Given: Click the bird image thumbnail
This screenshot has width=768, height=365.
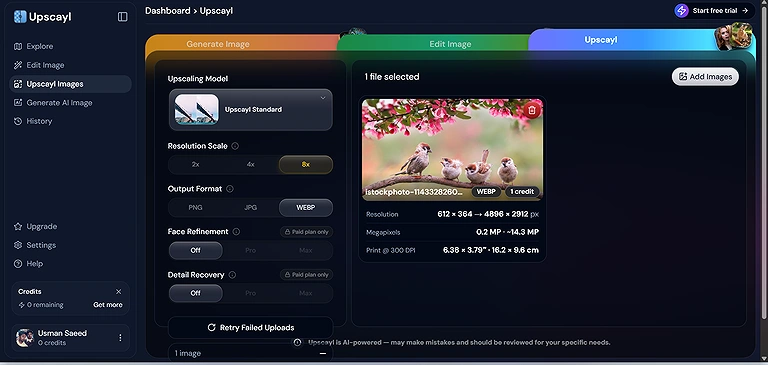Looking at the screenshot, I should click(x=452, y=150).
